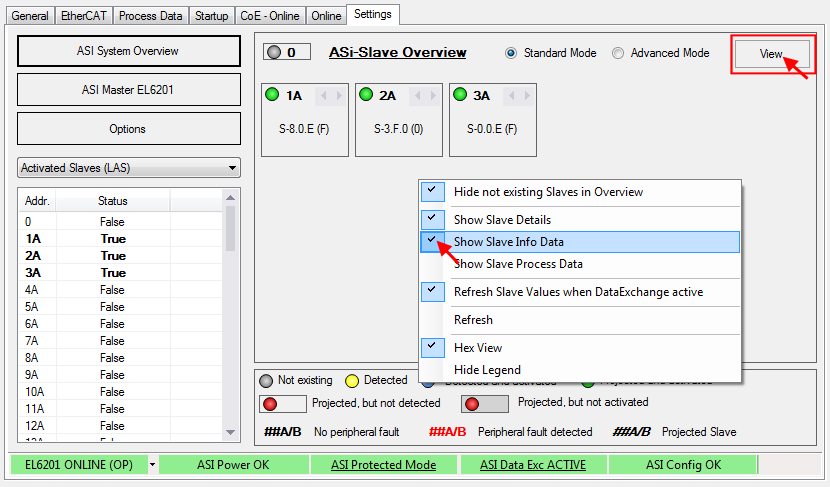
Task: Choose 'Show Slave Process Data' menu entry
Action: [580, 264]
